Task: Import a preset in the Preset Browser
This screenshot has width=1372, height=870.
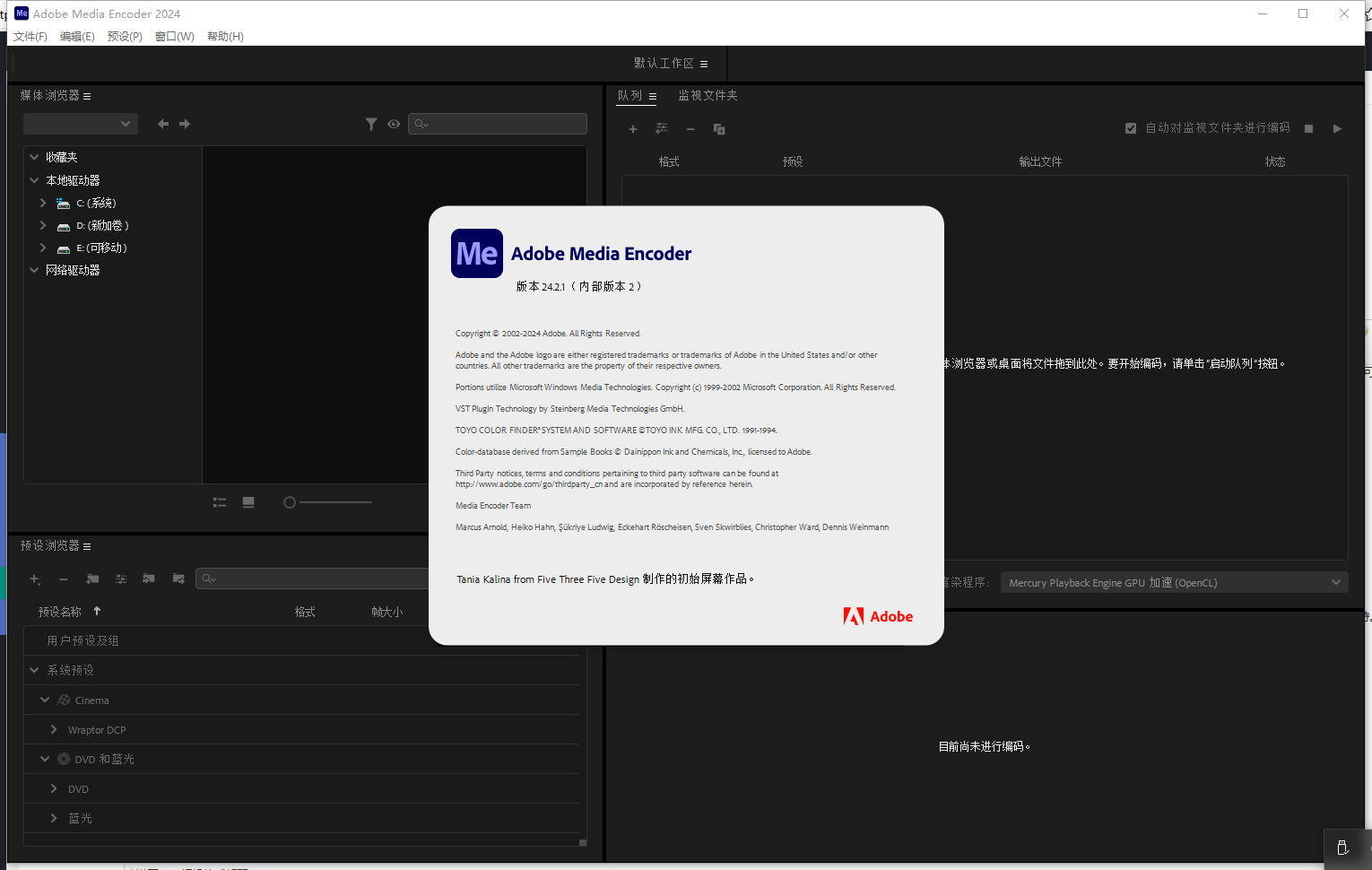Action: coord(149,579)
